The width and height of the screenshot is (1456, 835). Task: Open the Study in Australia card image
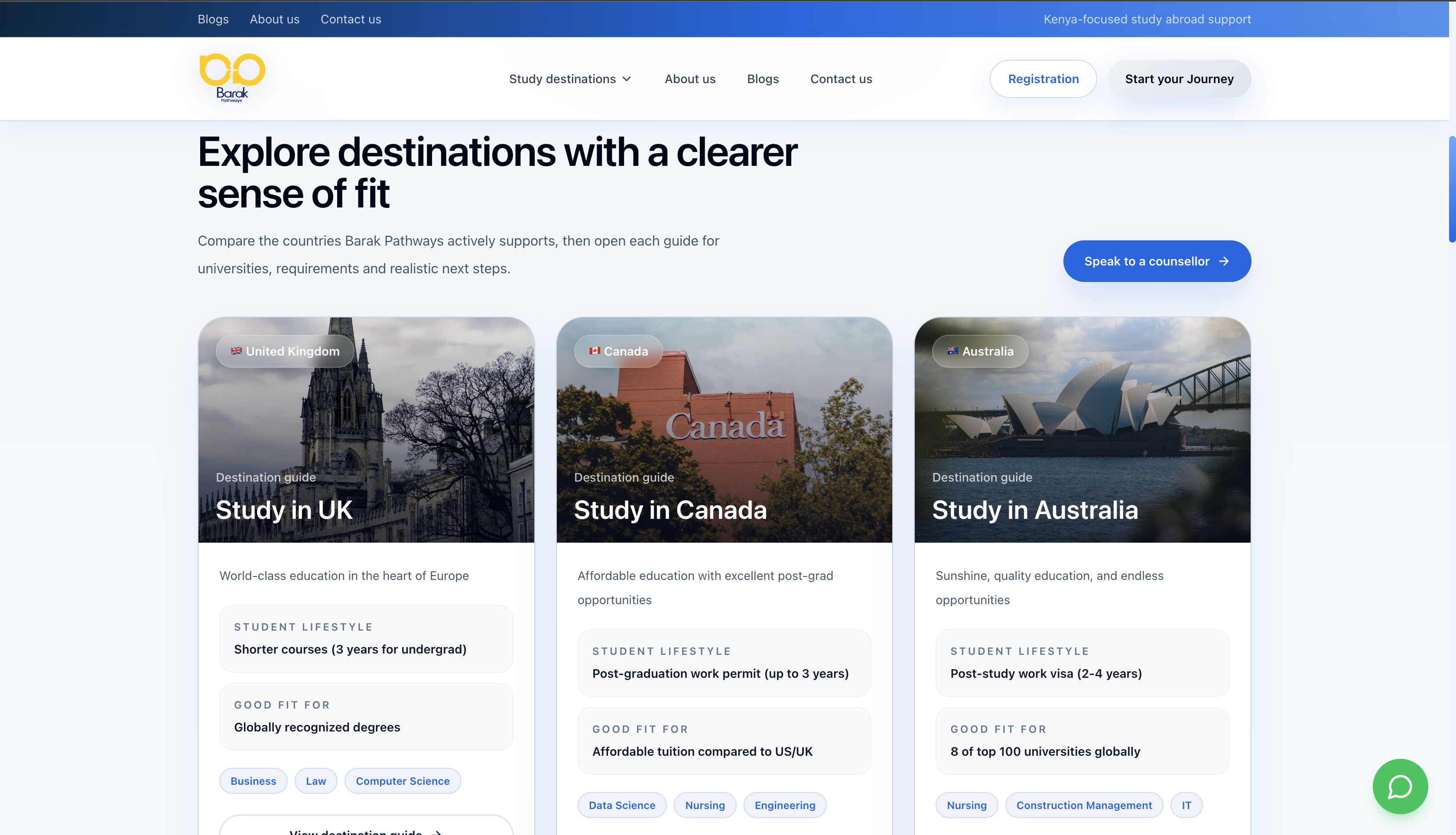1082,430
